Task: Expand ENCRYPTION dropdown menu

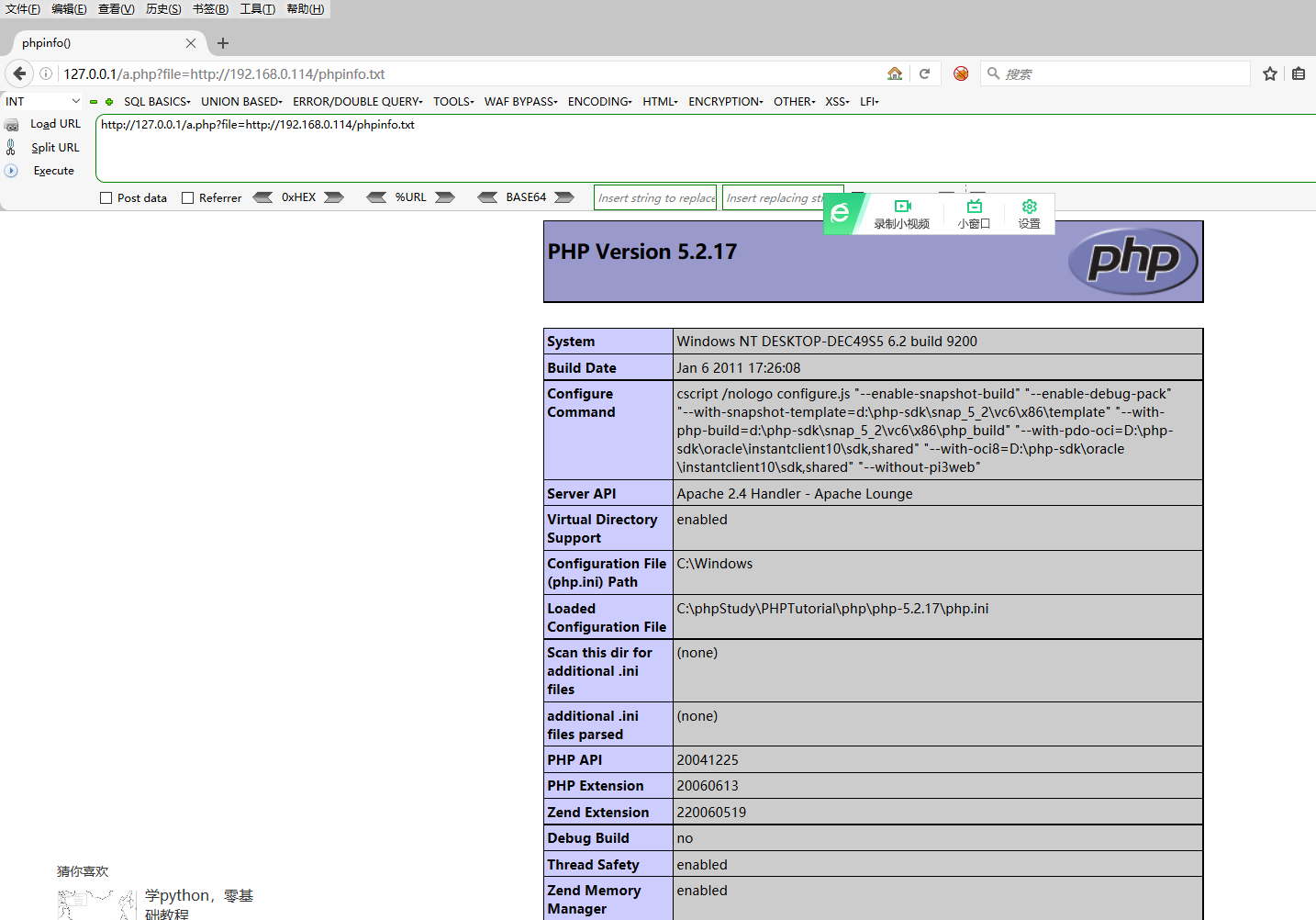Action: (x=726, y=102)
